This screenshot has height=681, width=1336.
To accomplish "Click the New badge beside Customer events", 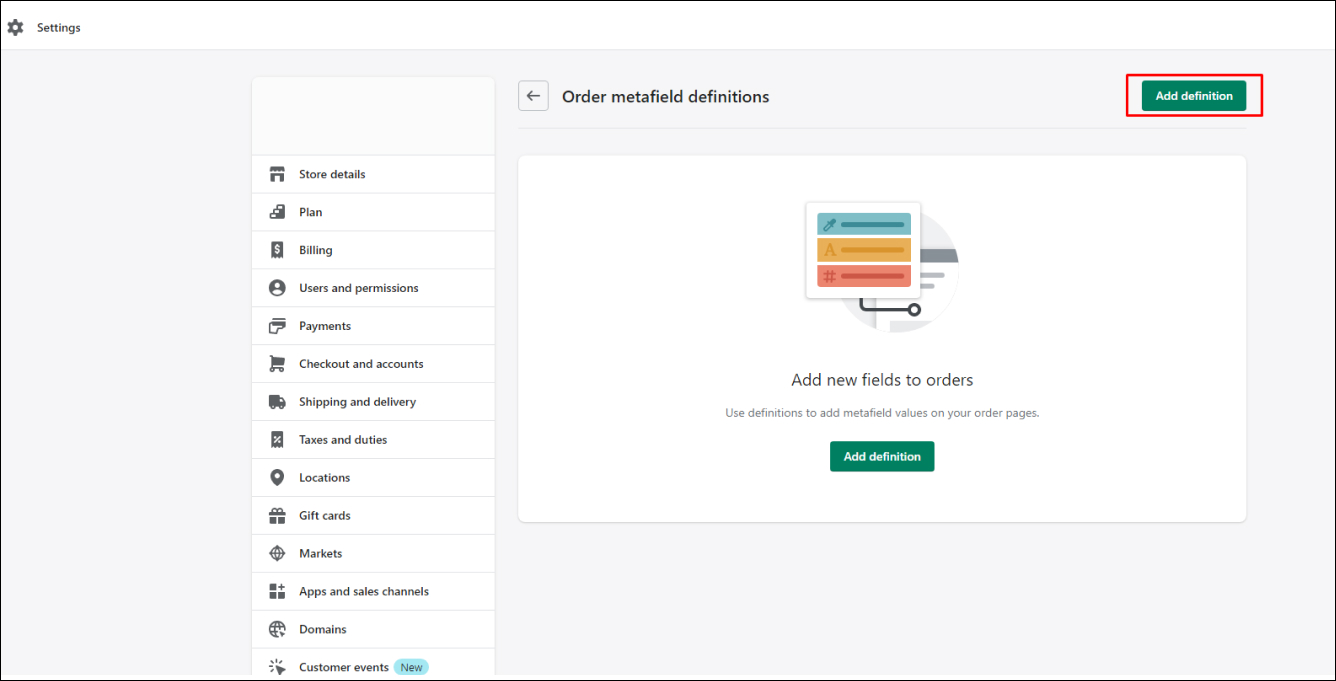I will click(411, 667).
